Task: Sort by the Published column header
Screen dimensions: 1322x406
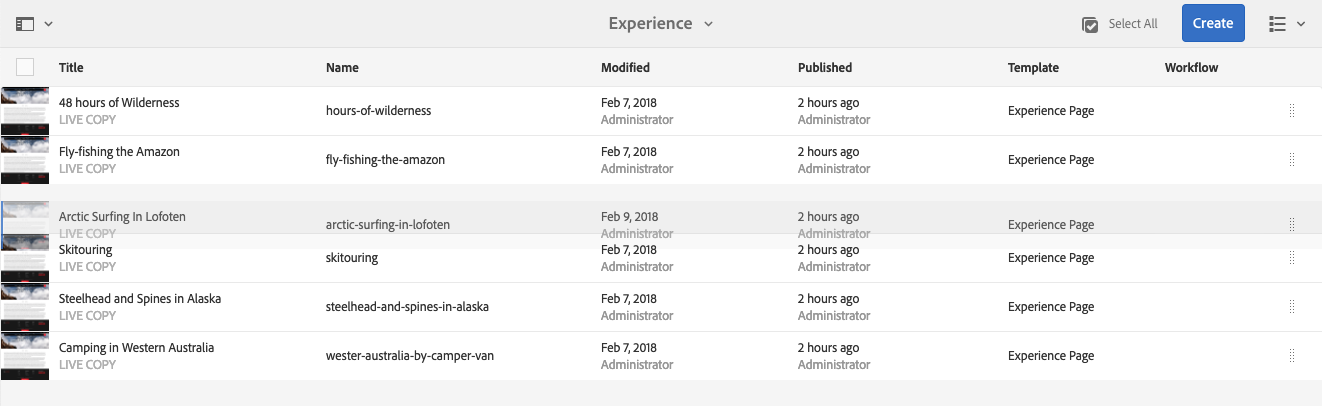Action: [825, 68]
